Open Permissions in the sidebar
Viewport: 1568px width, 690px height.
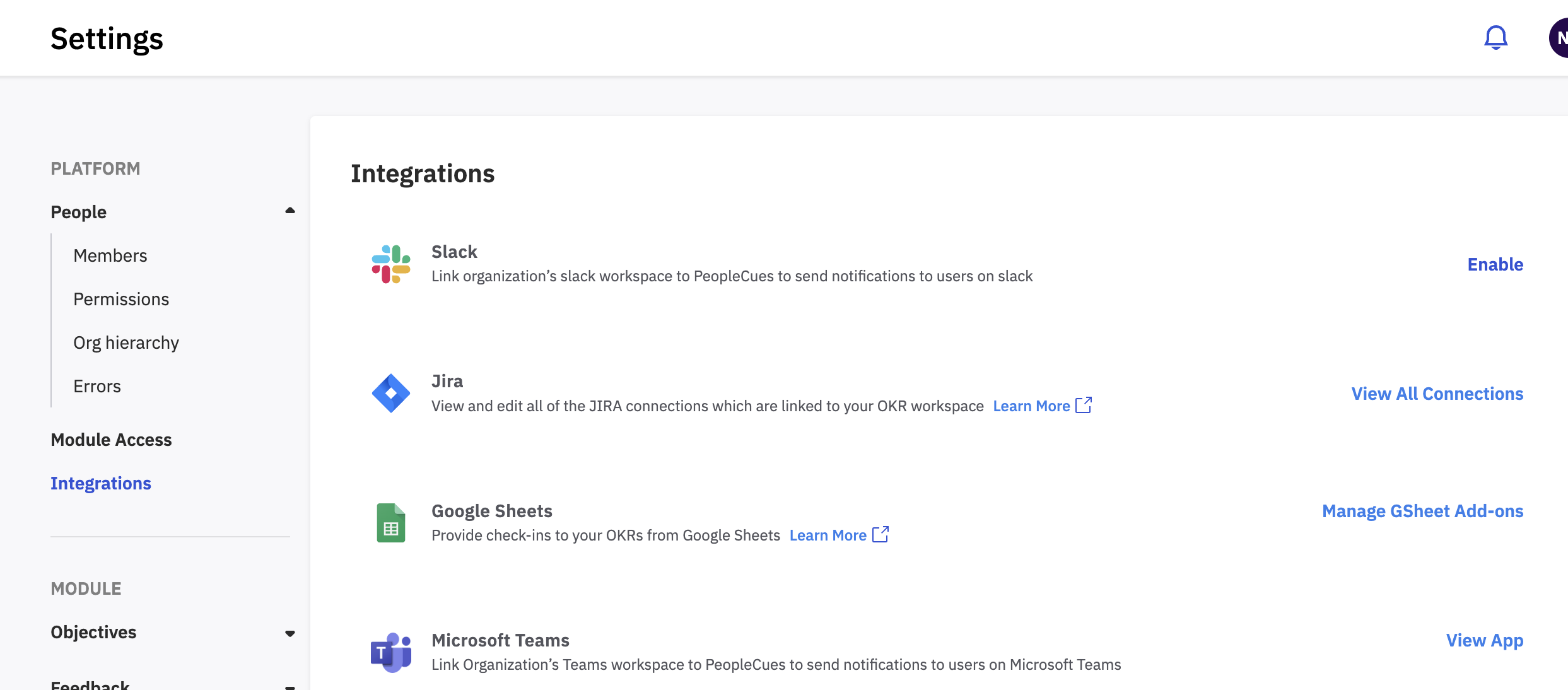[x=121, y=299]
